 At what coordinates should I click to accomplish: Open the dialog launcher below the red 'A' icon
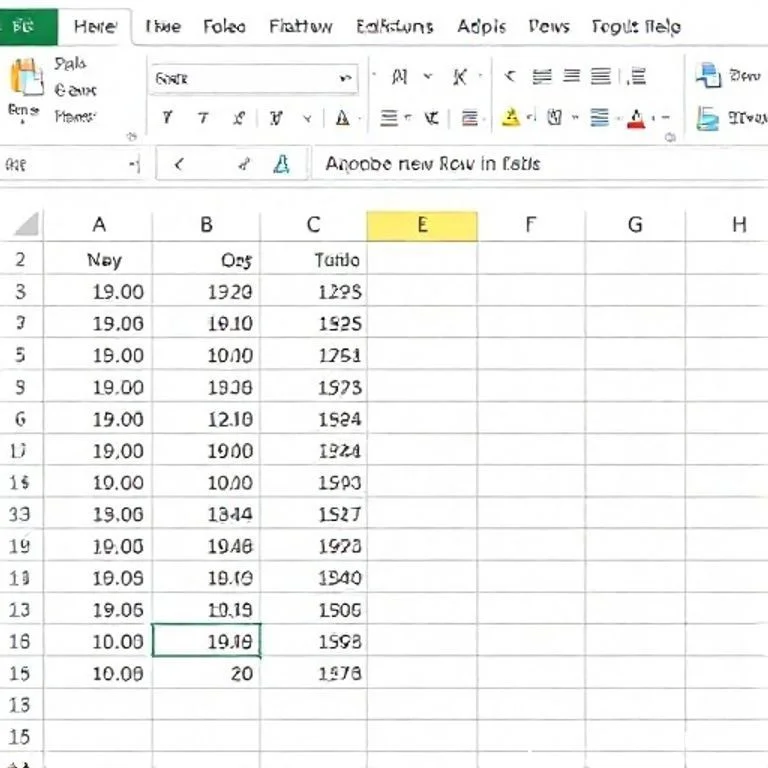pyautogui.click(x=670, y=137)
